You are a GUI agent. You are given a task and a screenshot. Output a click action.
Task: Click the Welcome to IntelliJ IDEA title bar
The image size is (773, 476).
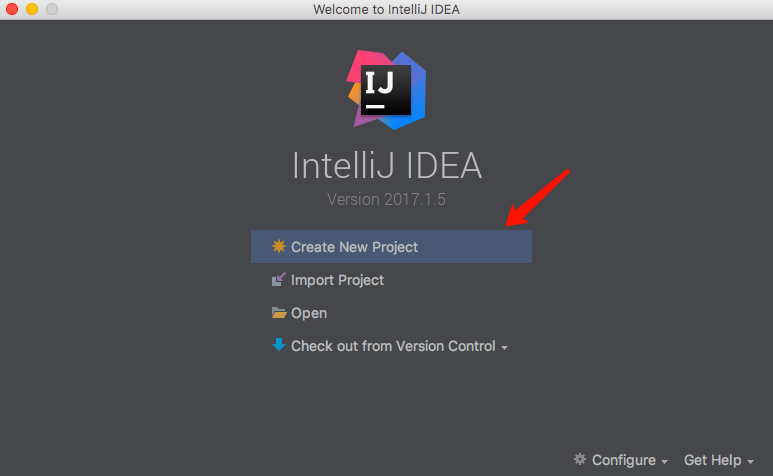click(386, 9)
